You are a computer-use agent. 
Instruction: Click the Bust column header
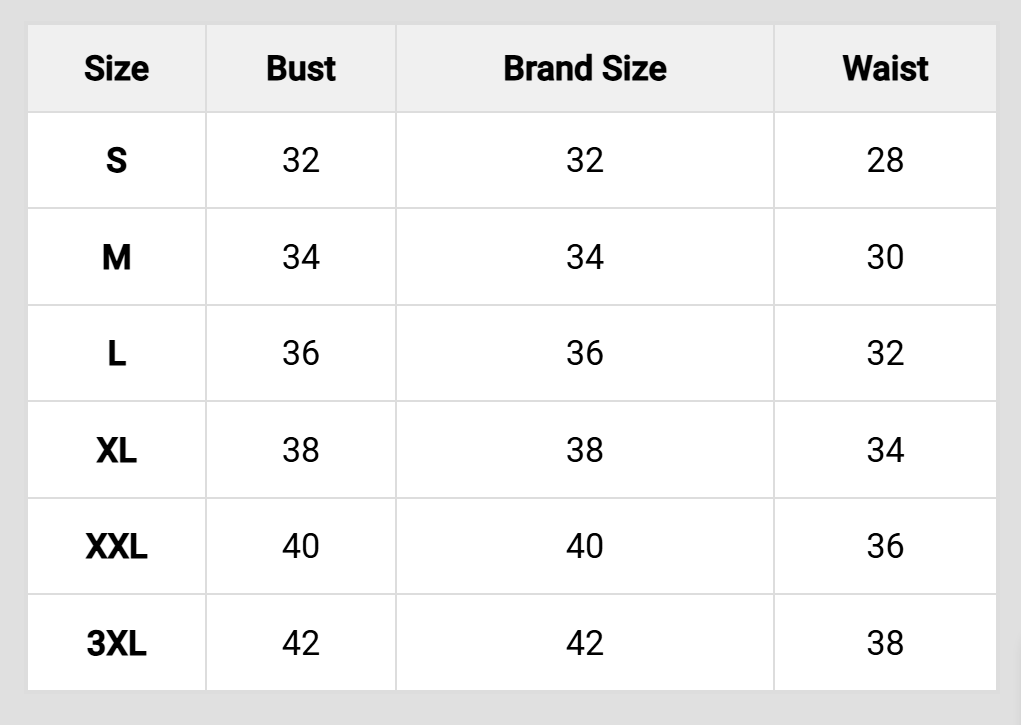pyautogui.click(x=301, y=69)
